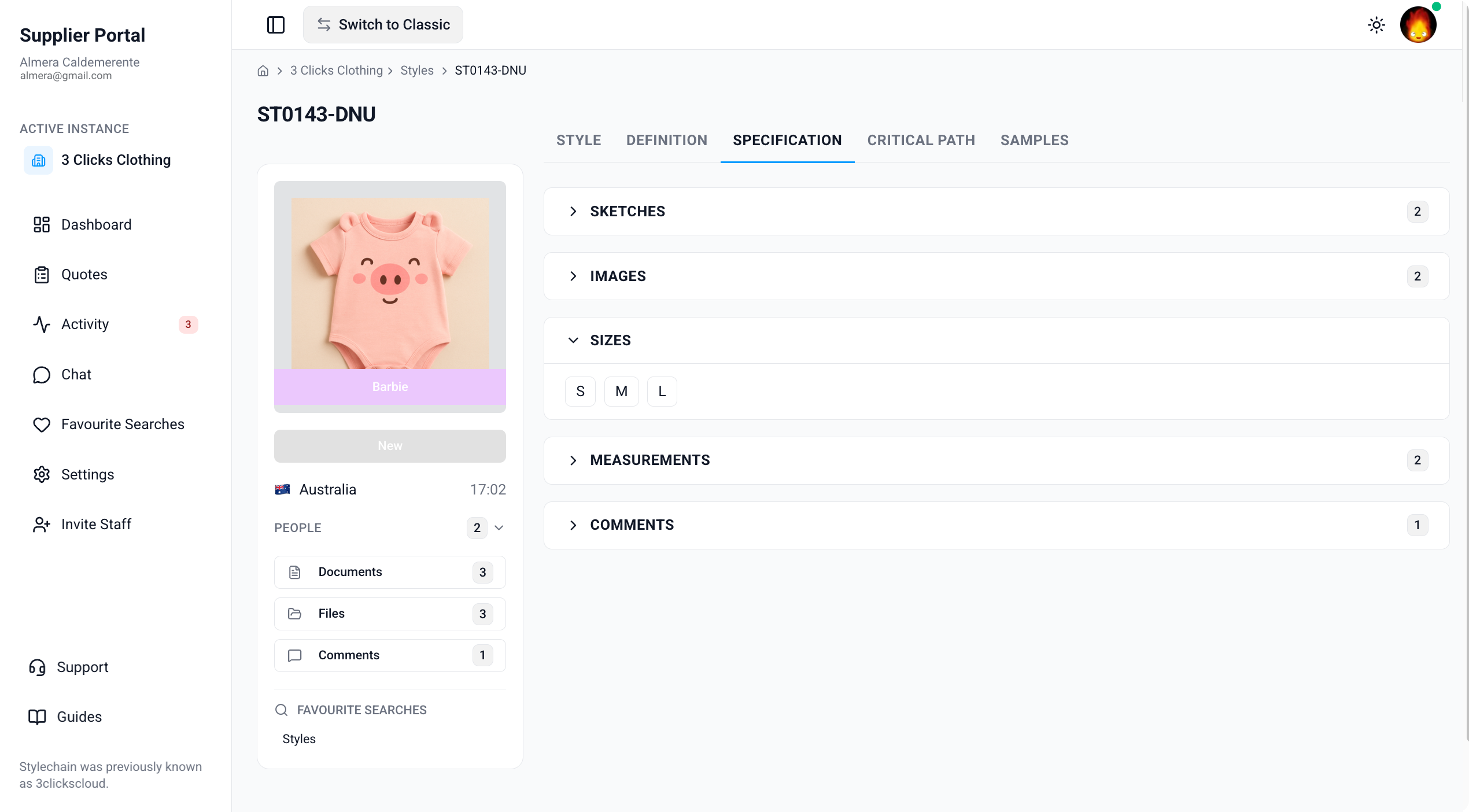Click the Dashboard grid icon
The width and height of the screenshot is (1469, 812).
pos(42,224)
